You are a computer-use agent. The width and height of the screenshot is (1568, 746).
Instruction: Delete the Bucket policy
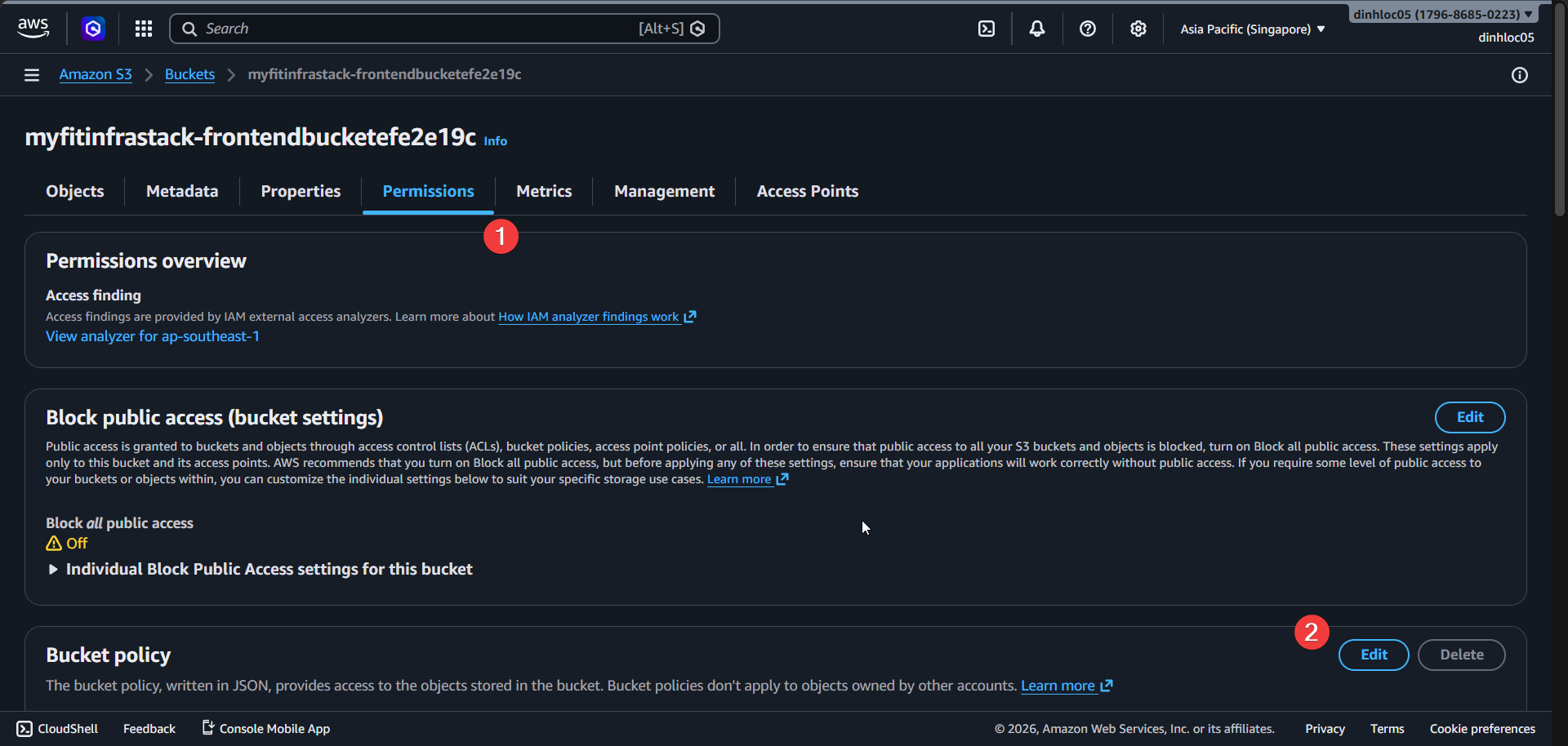click(x=1461, y=655)
